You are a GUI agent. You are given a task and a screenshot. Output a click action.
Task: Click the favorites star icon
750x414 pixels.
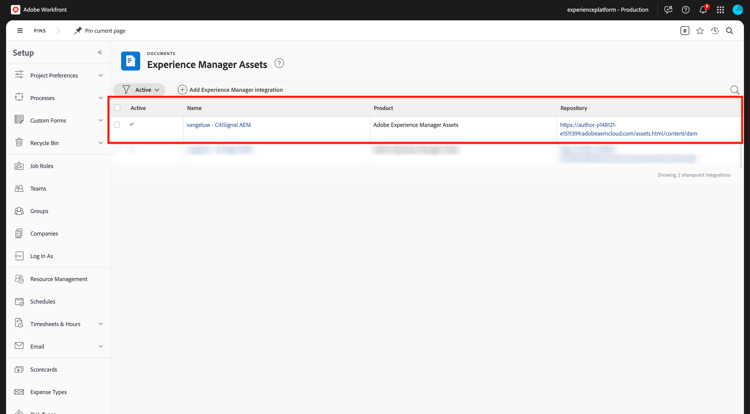[700, 31]
